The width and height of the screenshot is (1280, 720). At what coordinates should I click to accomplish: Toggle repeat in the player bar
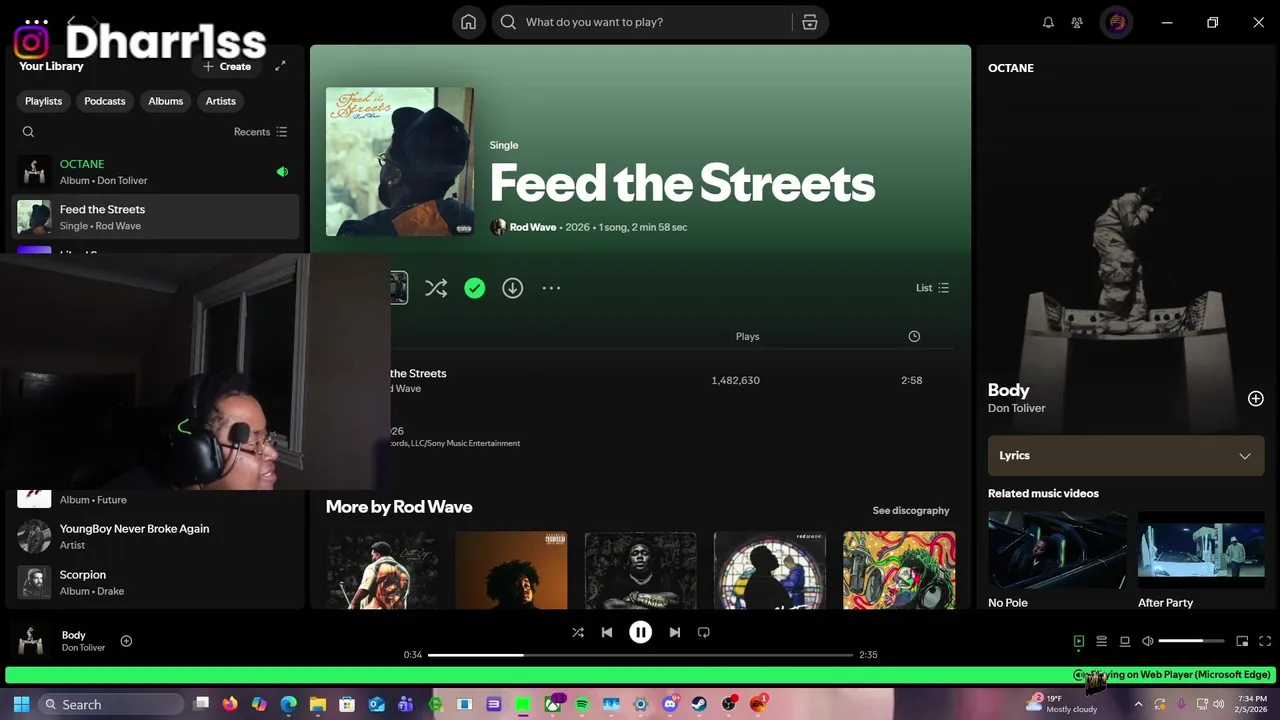point(704,632)
